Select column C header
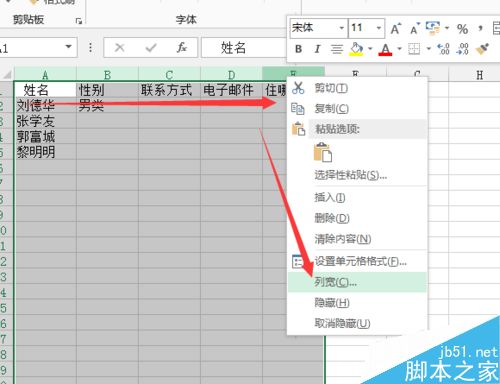Screen dimensions: 500x384 (169, 74)
